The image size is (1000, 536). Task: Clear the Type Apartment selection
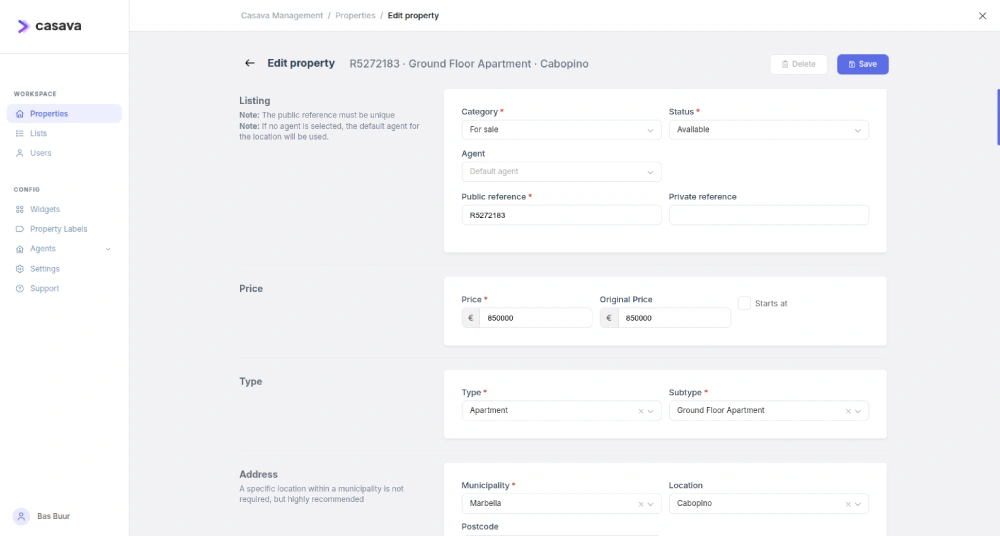pos(640,412)
